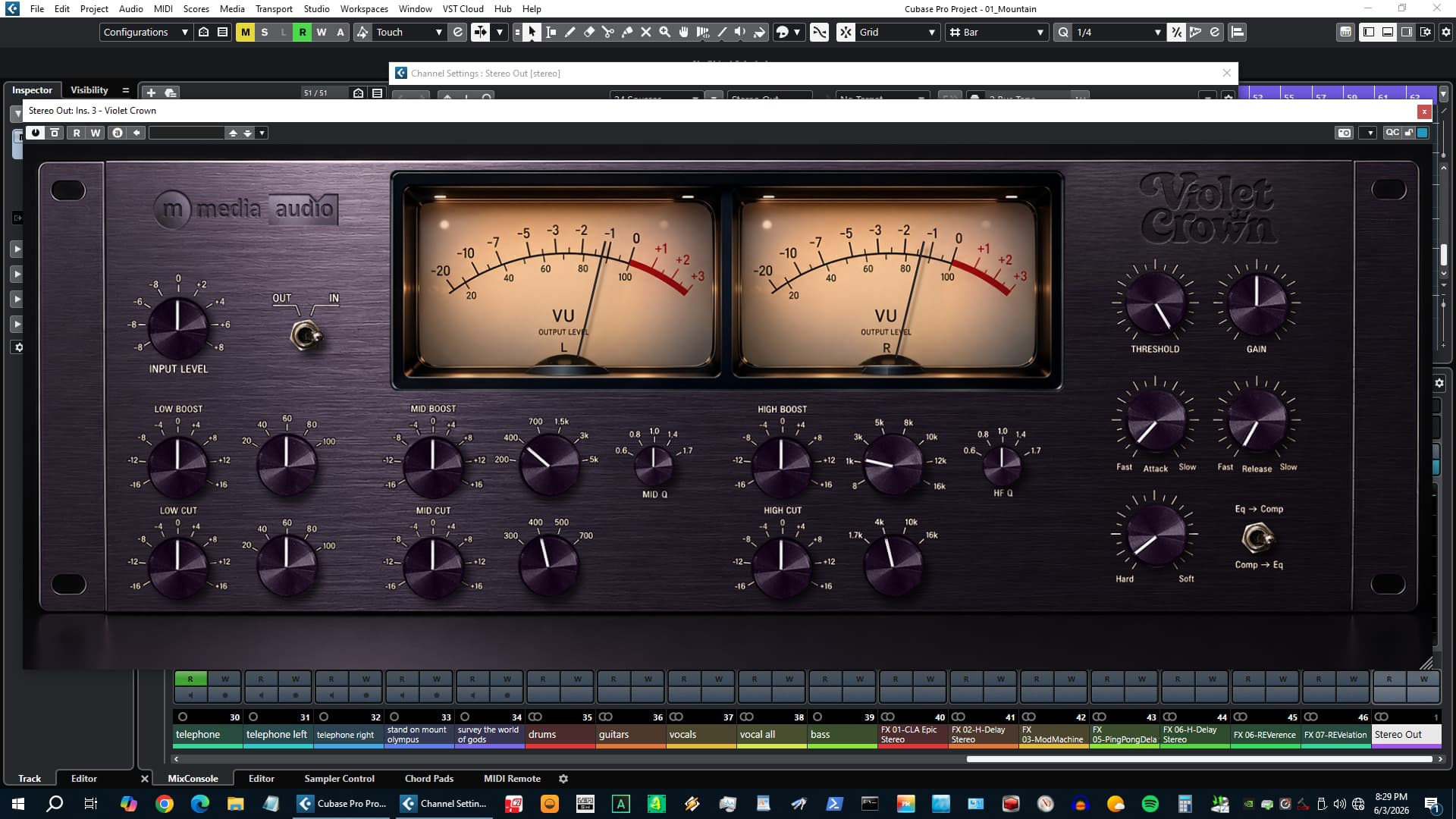This screenshot has height=819, width=1456.
Task: Open the Transport menu
Action: 274,8
